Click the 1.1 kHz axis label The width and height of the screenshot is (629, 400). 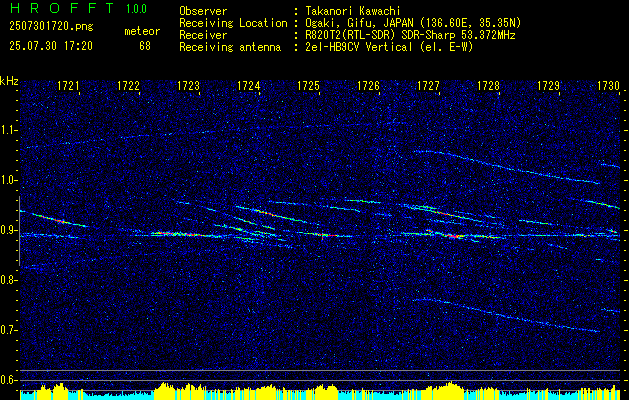(8, 130)
